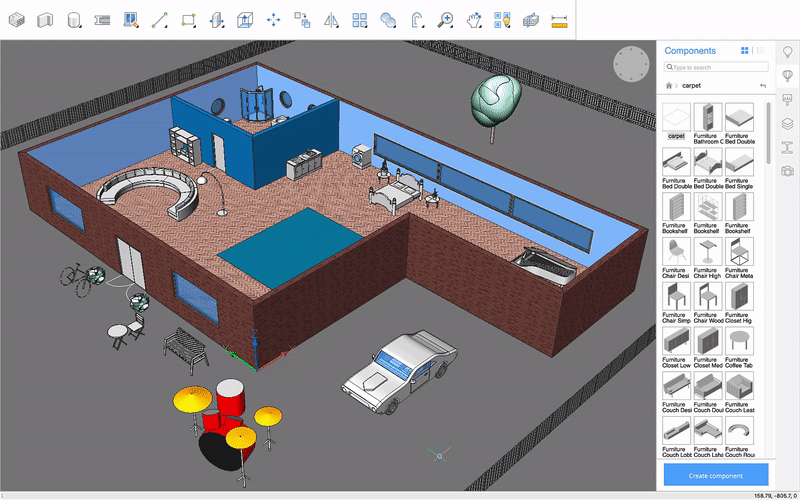Click the Components panel vertical scrollbar
Screen dimensions: 800x500
click(769, 133)
